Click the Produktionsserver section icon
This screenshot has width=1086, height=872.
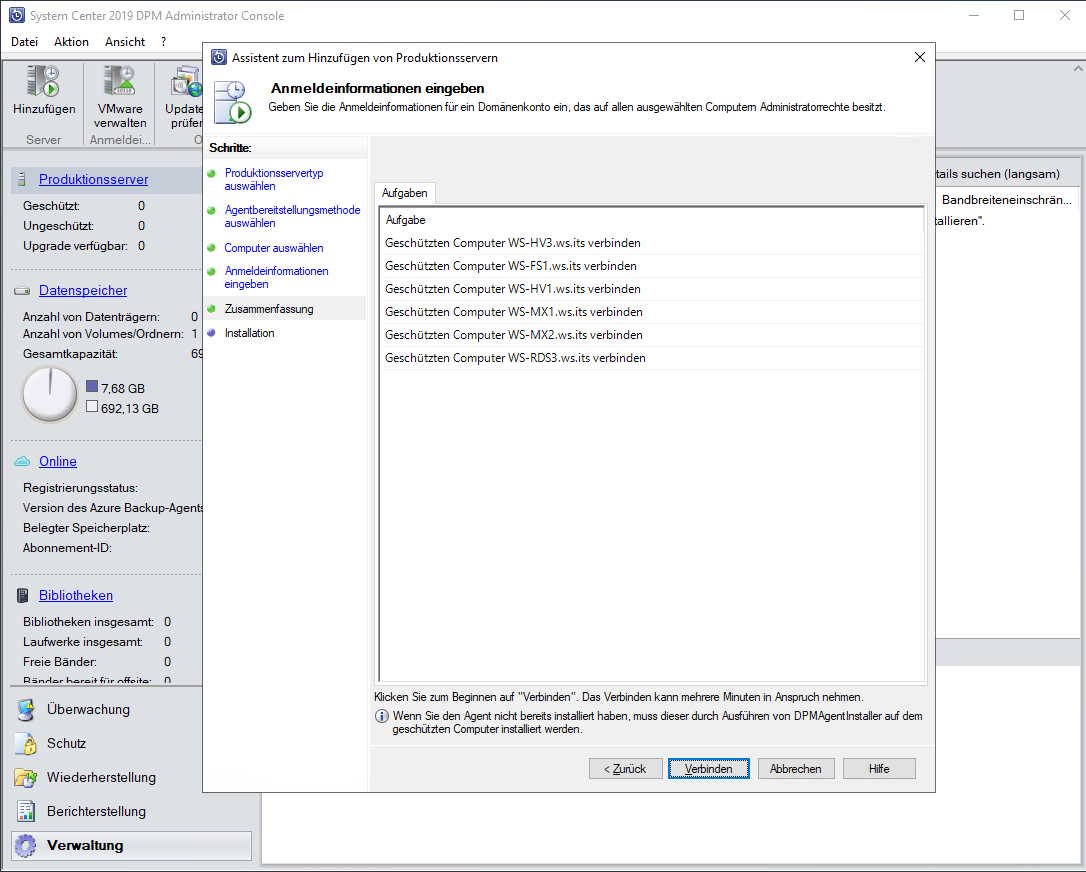(x=21, y=179)
